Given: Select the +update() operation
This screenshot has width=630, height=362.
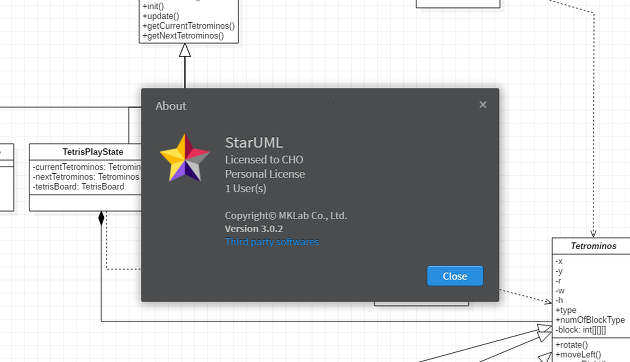Looking at the screenshot, I should click(161, 16).
